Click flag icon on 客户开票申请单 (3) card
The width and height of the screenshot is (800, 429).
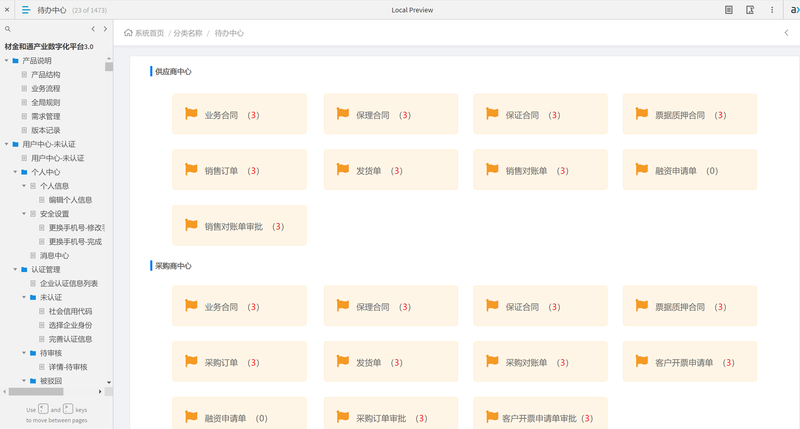tap(641, 361)
